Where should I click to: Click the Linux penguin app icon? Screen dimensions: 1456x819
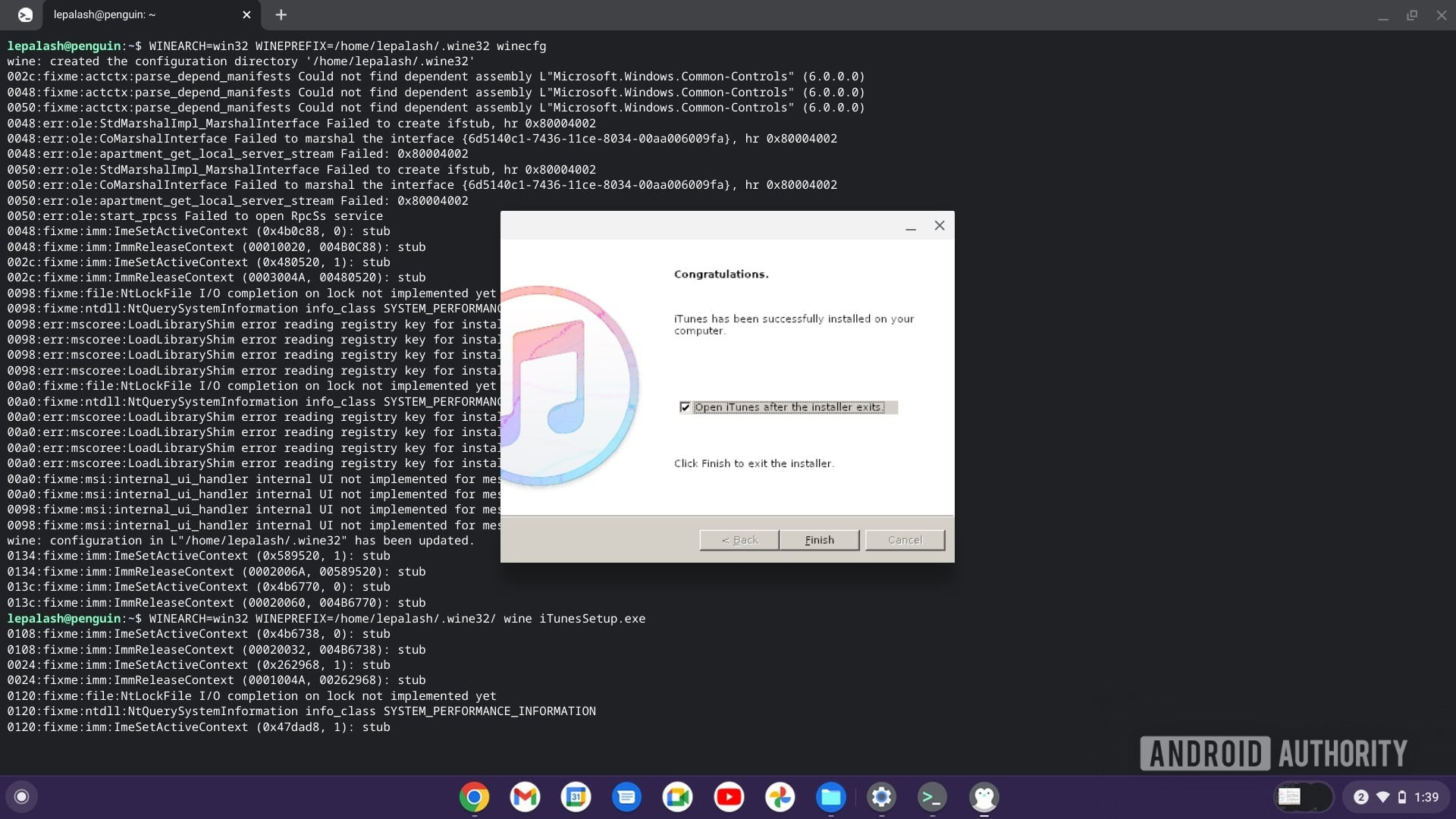coord(984,797)
